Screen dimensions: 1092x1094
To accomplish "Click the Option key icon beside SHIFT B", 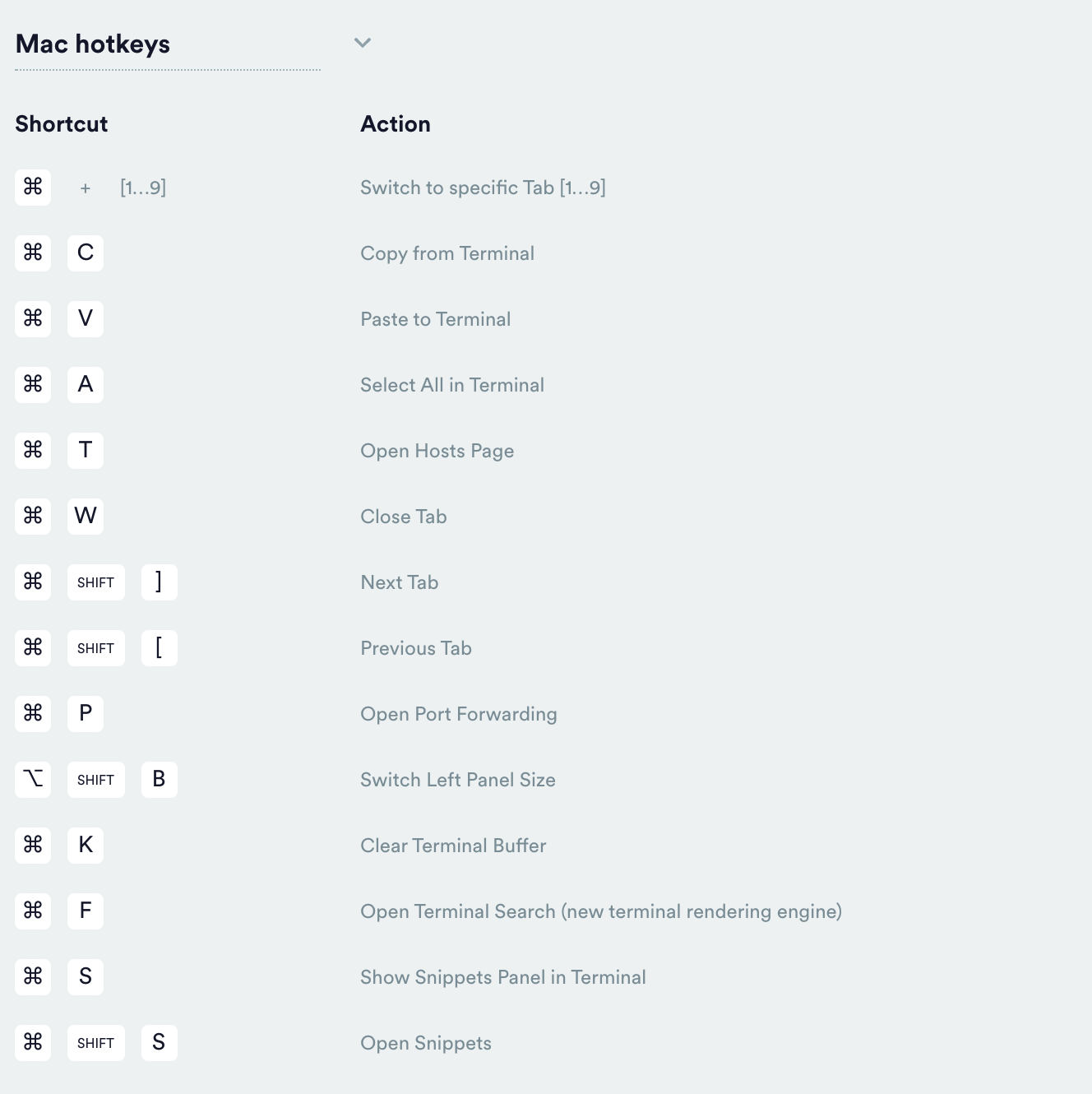I will 33,779.
